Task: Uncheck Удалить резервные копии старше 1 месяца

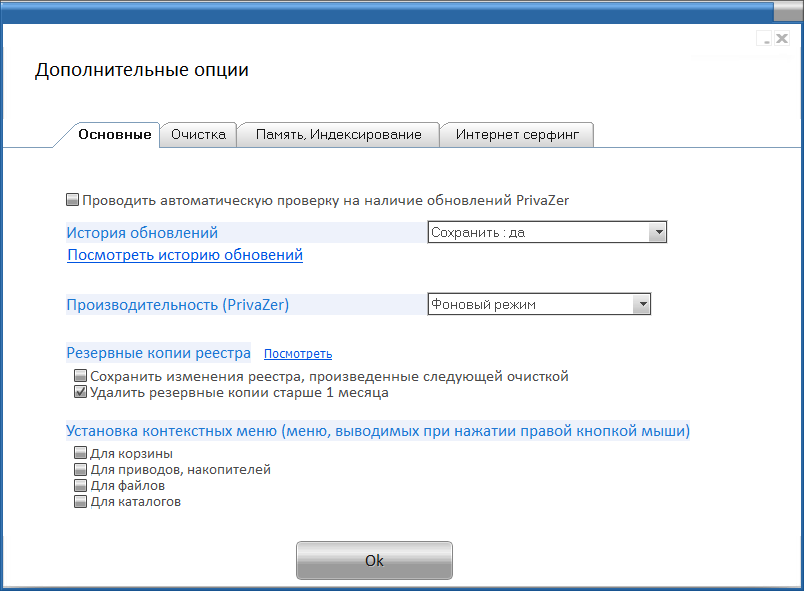Action: (x=81, y=393)
